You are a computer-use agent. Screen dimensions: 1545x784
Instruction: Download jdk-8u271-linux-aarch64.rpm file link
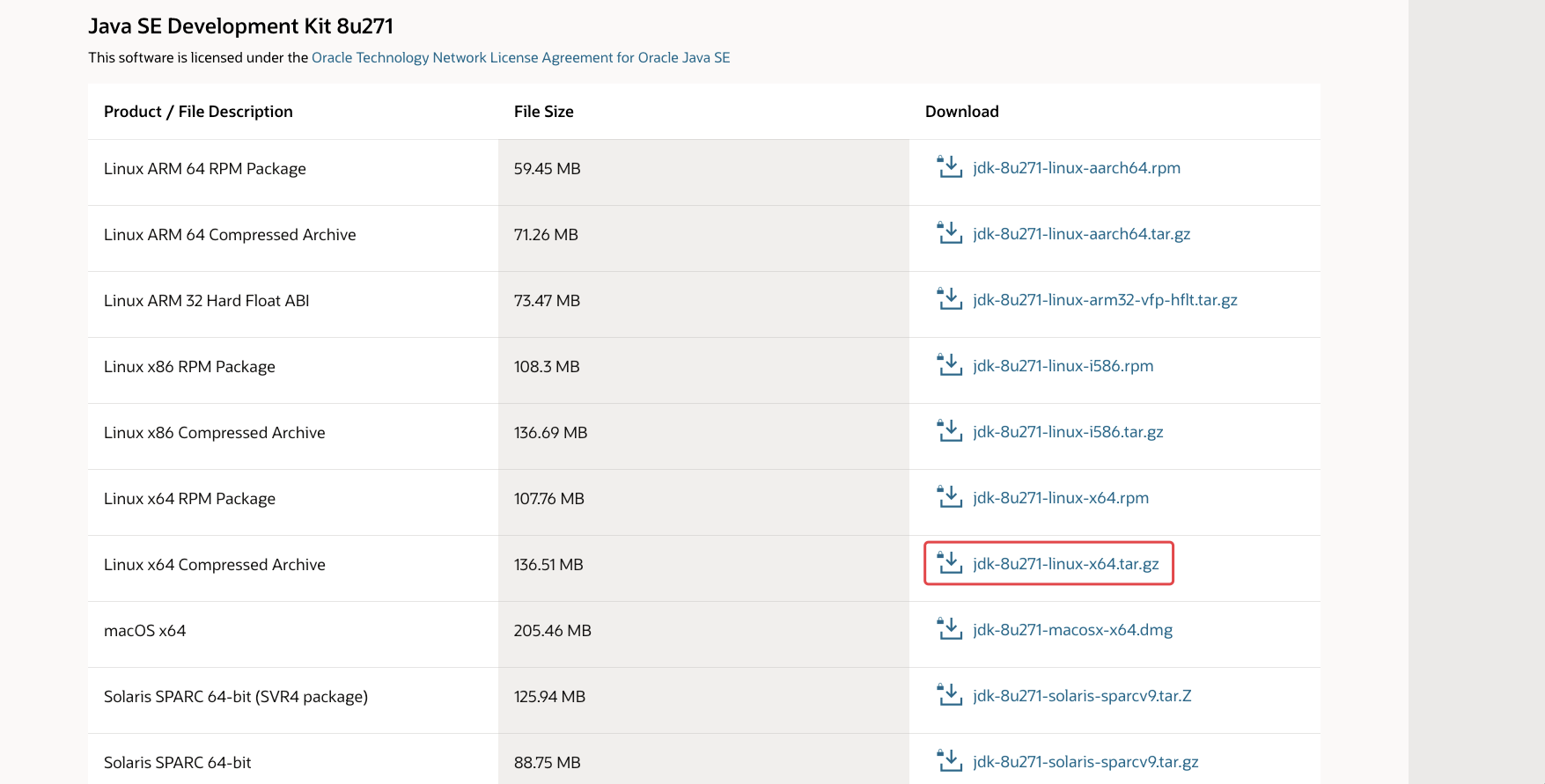coord(1077,168)
